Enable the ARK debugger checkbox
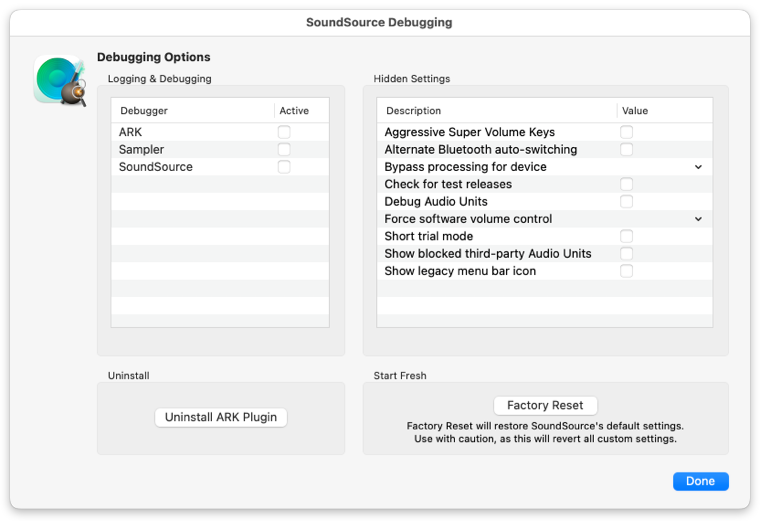 point(284,132)
